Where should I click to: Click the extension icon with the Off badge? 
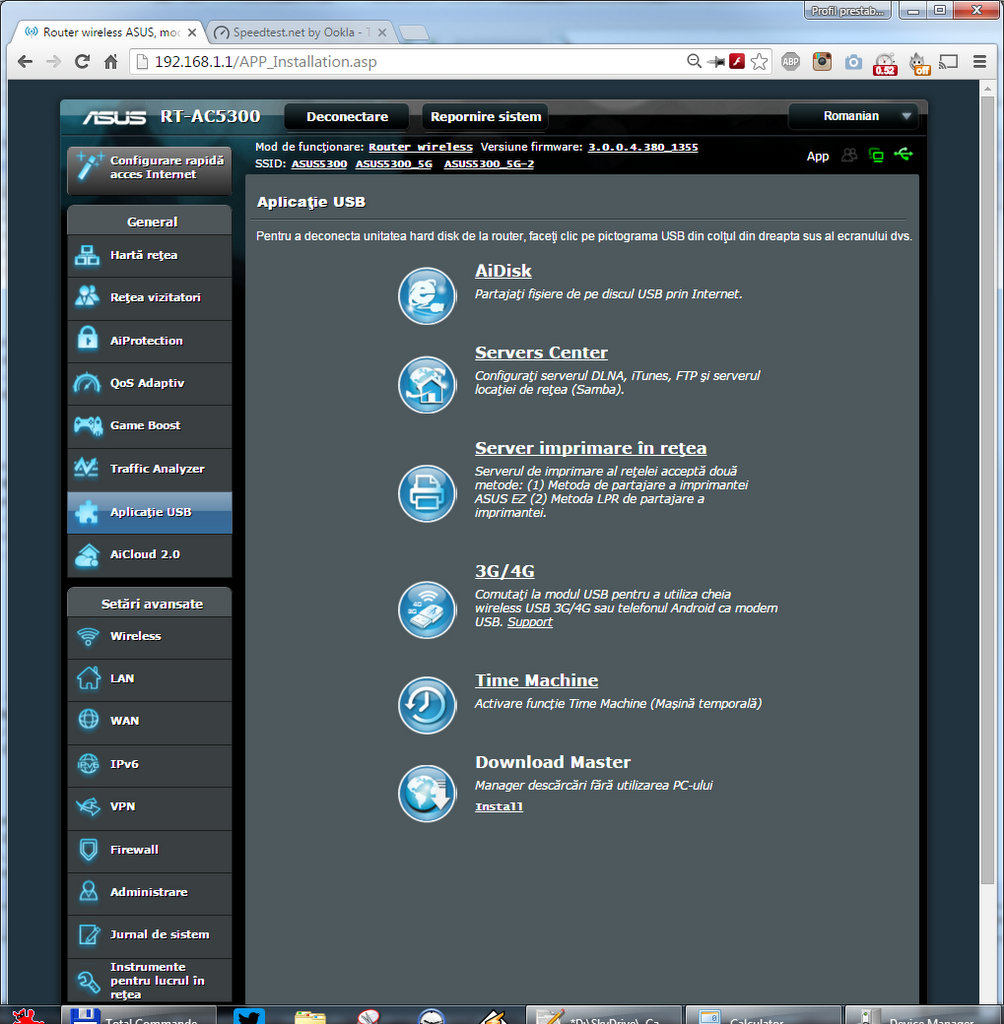tap(920, 63)
